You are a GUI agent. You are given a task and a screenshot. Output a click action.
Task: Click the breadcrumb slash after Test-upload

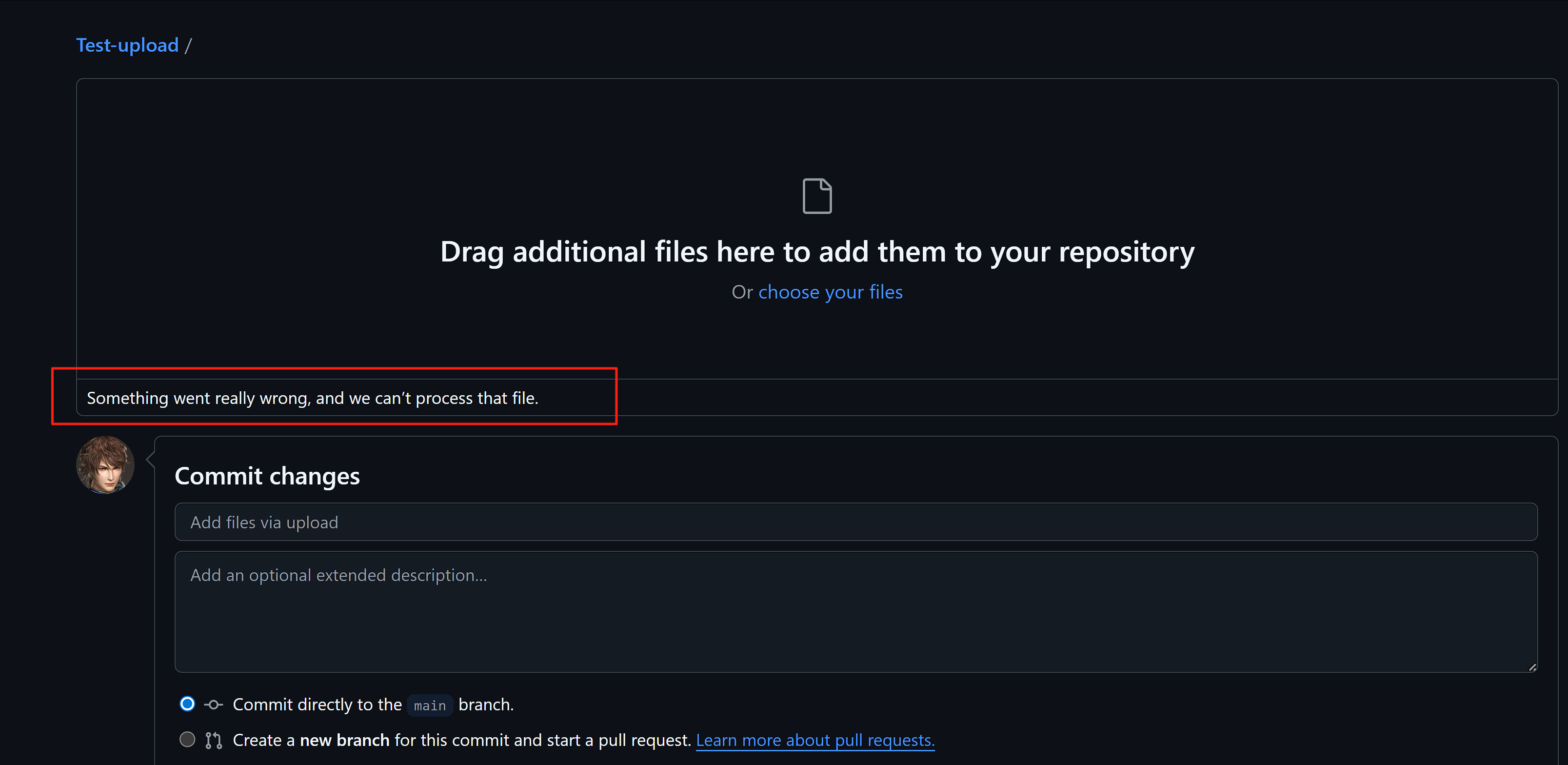[x=188, y=45]
